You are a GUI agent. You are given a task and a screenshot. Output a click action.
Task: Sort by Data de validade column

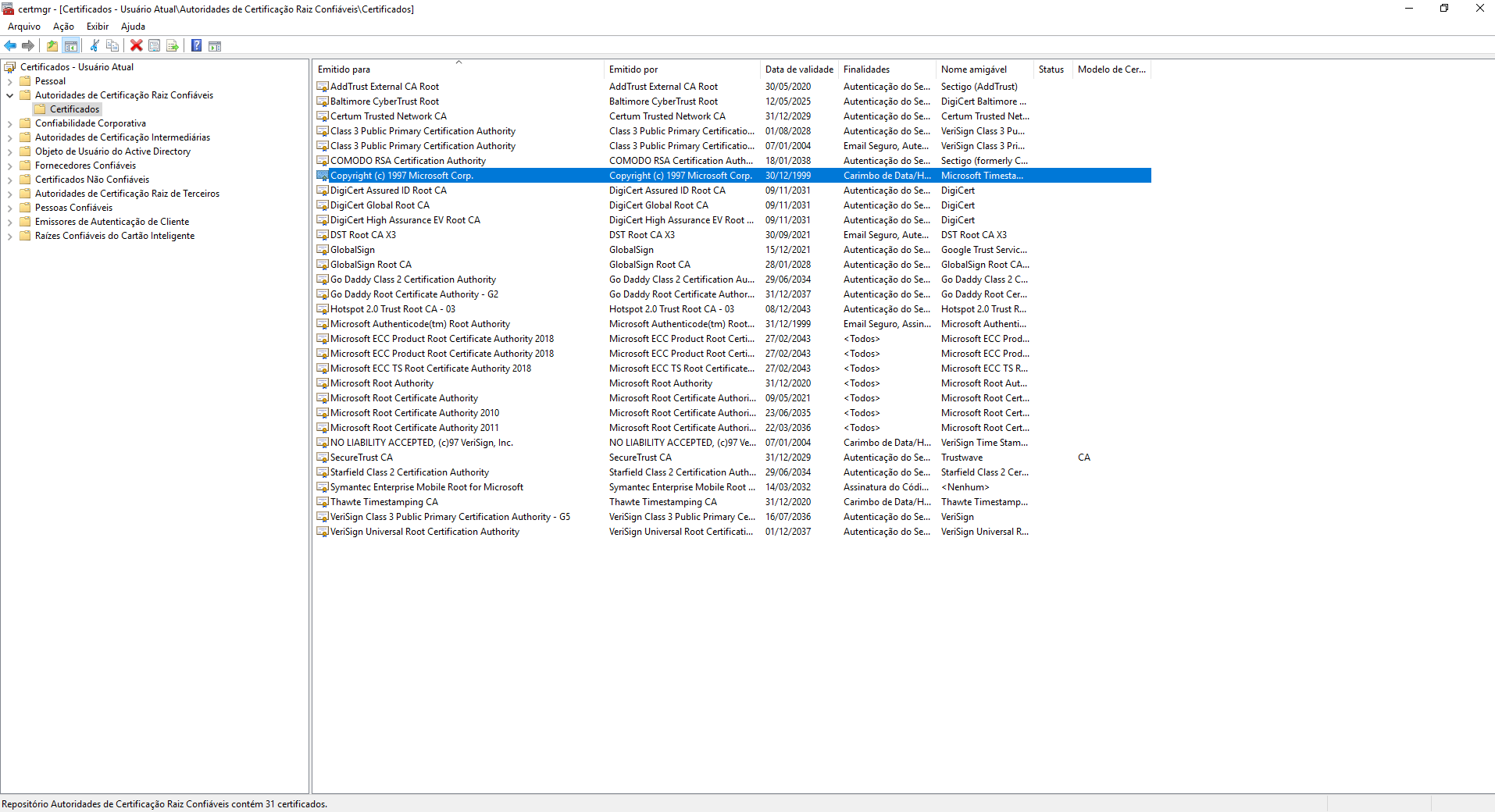point(799,69)
